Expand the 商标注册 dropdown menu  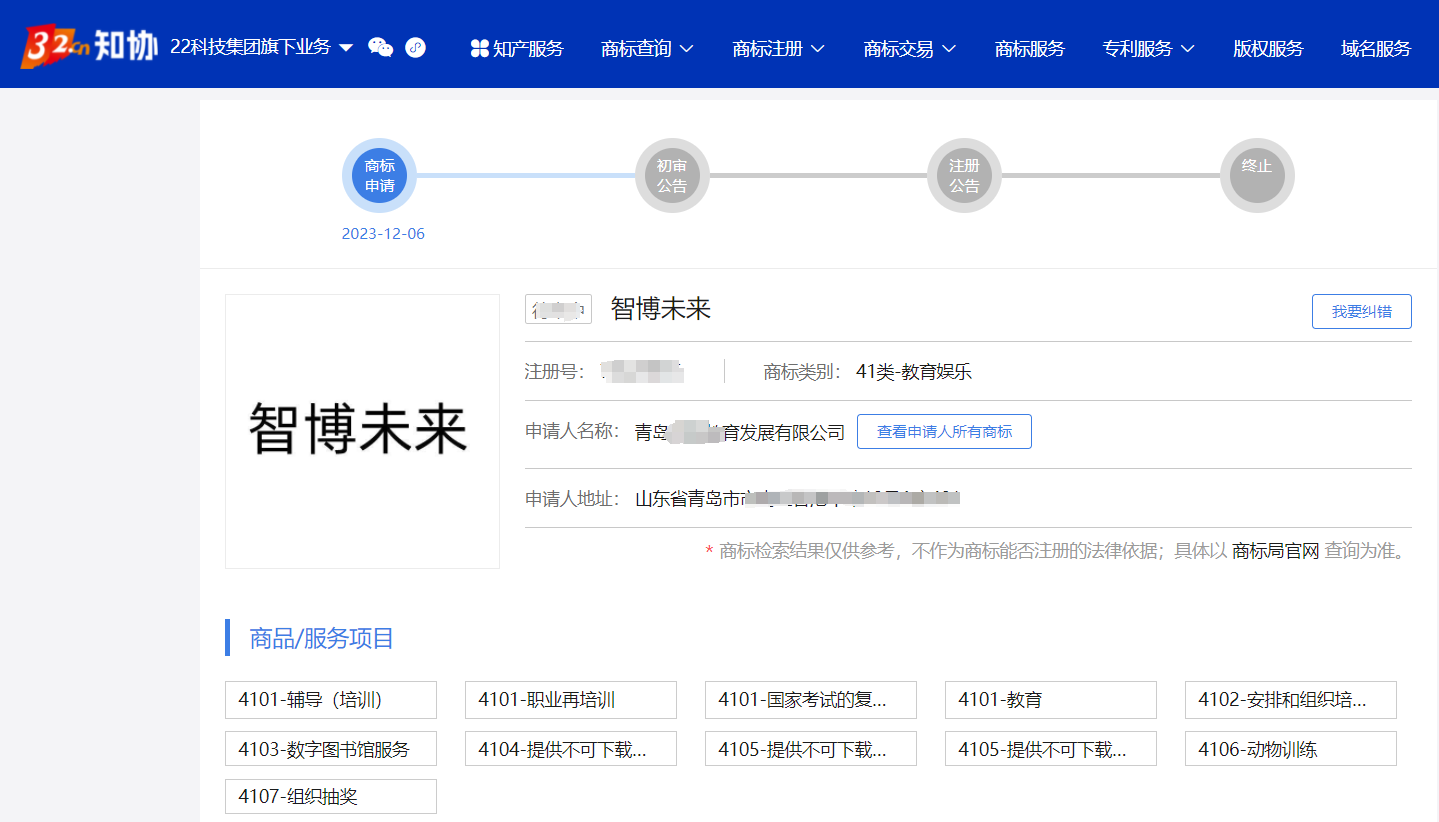click(x=778, y=48)
